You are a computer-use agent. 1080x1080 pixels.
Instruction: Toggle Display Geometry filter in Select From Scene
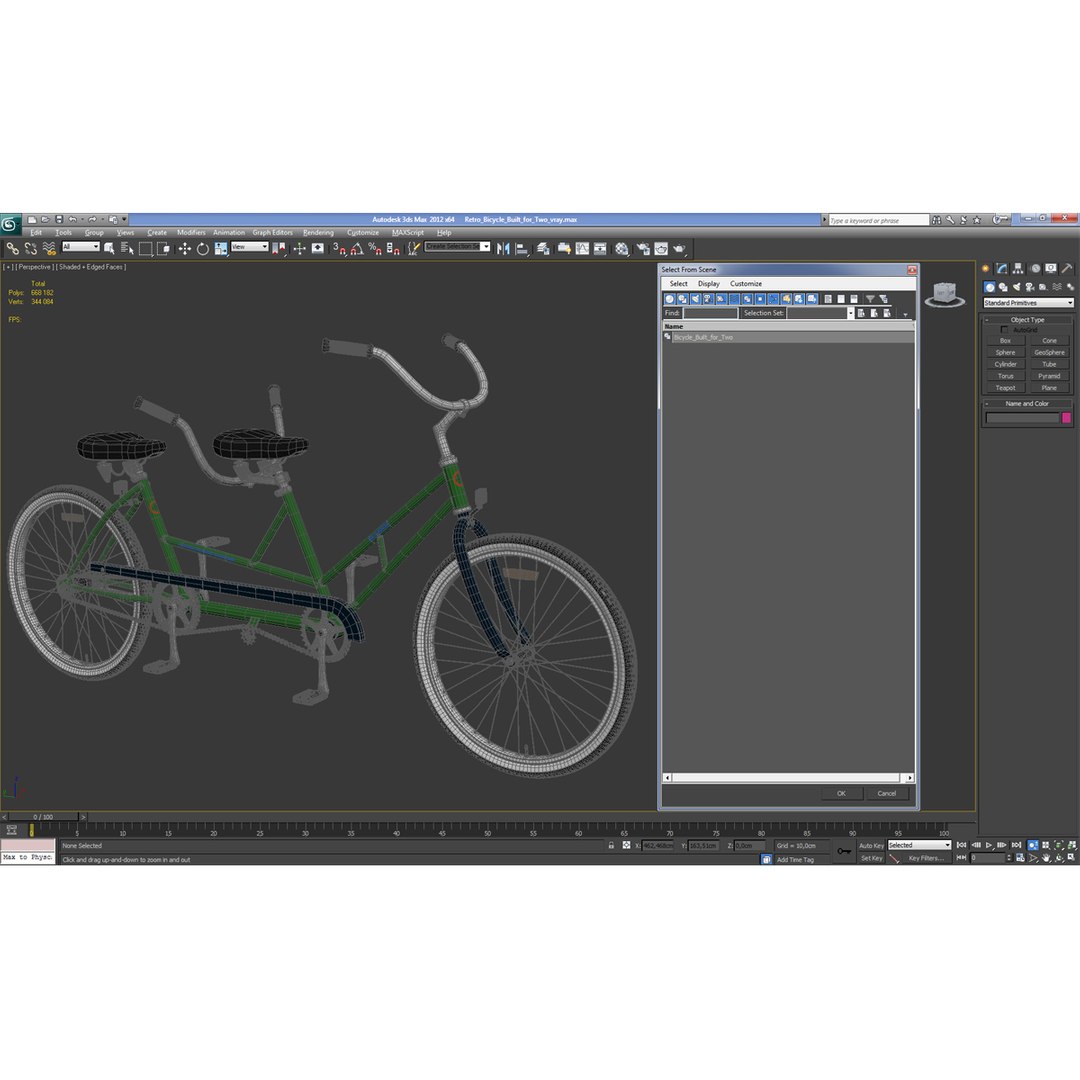669,299
